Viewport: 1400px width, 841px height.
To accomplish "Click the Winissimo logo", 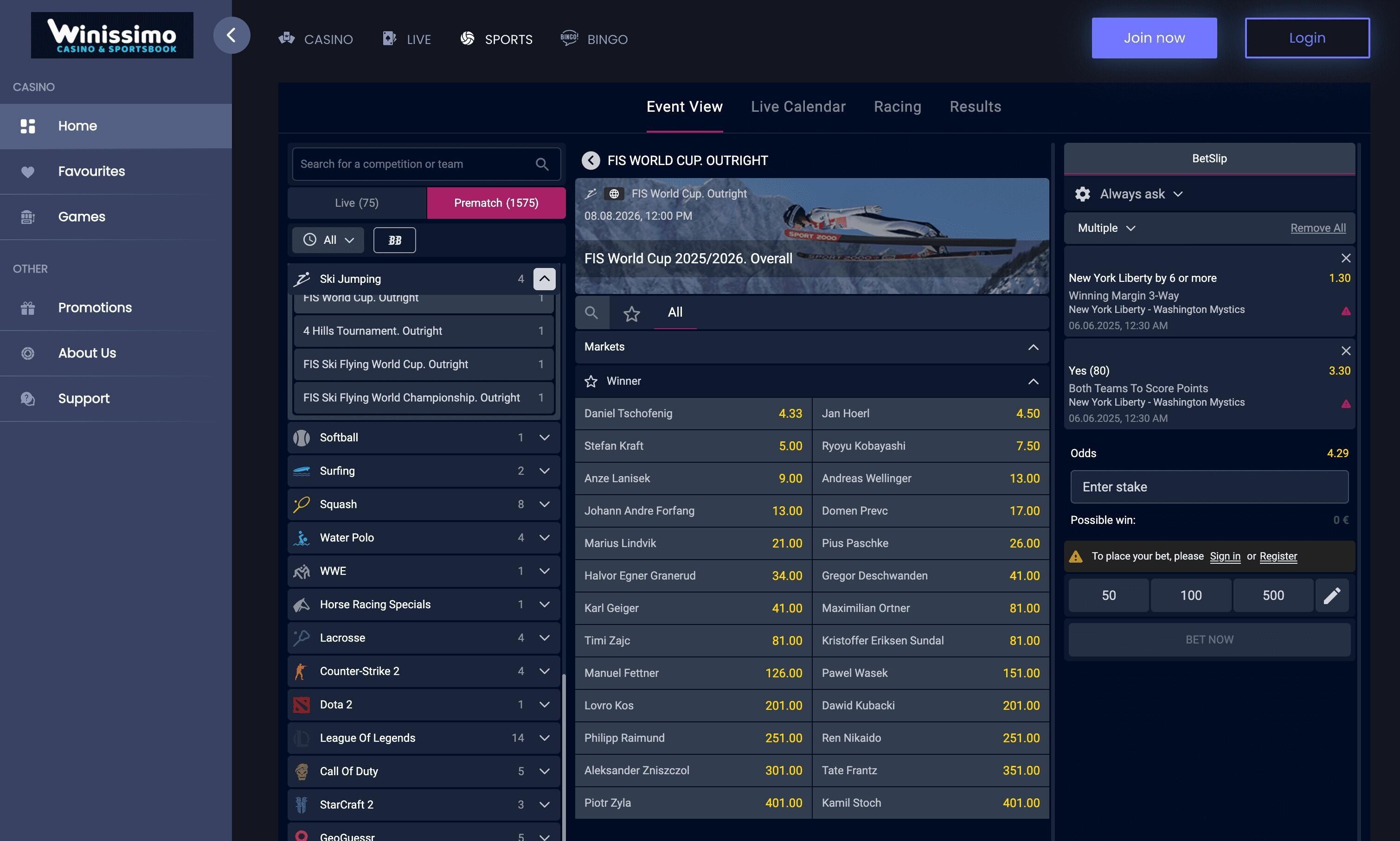I will pos(112,35).
